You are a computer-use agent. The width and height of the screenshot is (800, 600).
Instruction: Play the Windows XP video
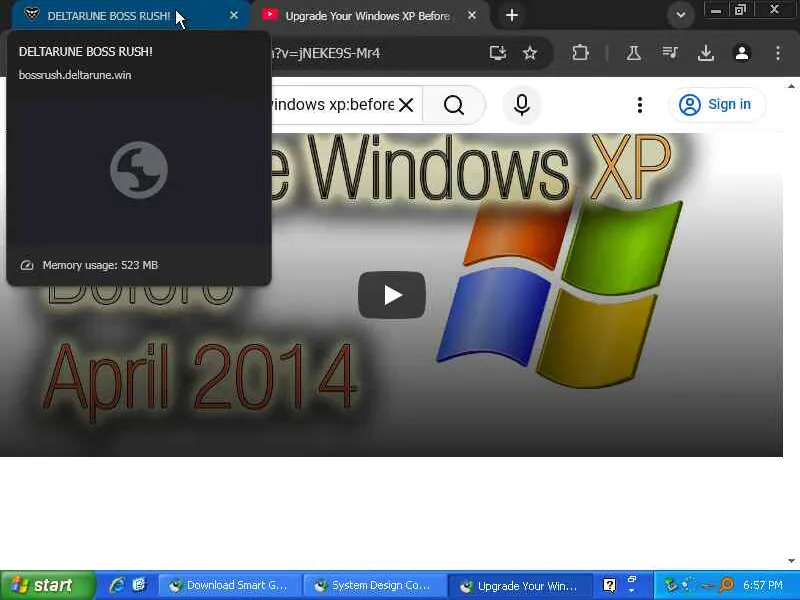392,295
